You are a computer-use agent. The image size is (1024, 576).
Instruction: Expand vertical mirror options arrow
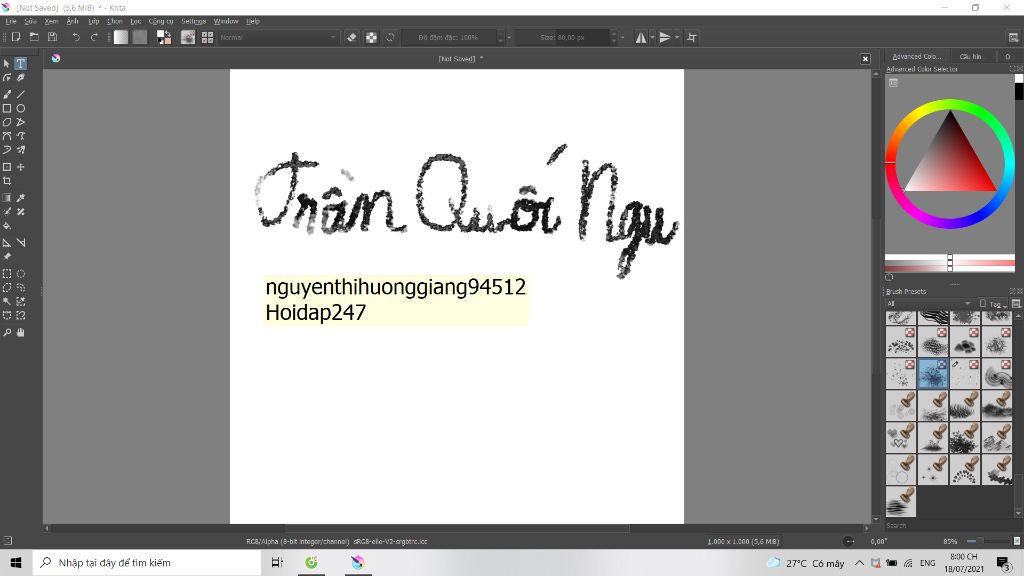click(677, 37)
